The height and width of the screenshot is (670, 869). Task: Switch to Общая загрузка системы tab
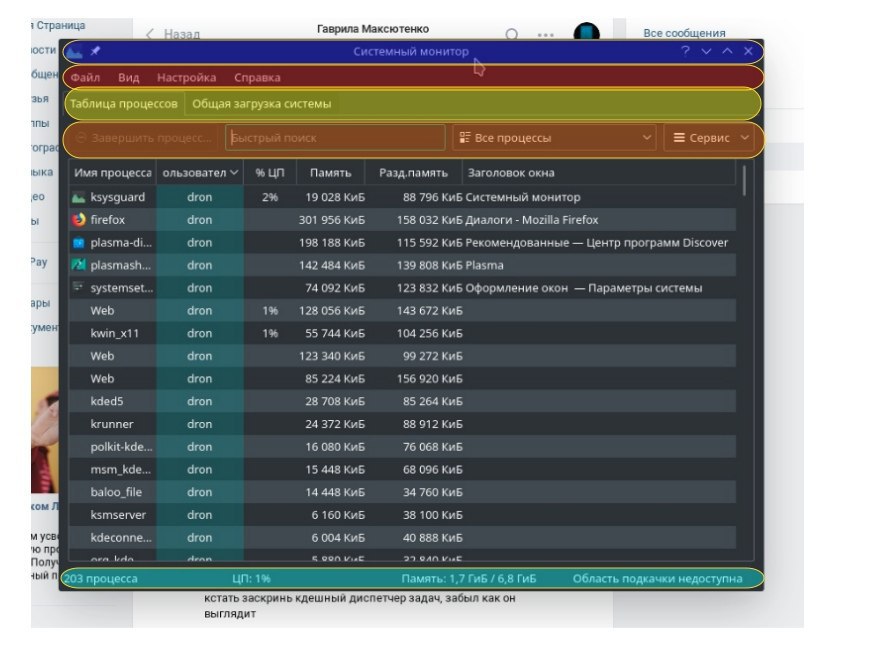tap(262, 104)
